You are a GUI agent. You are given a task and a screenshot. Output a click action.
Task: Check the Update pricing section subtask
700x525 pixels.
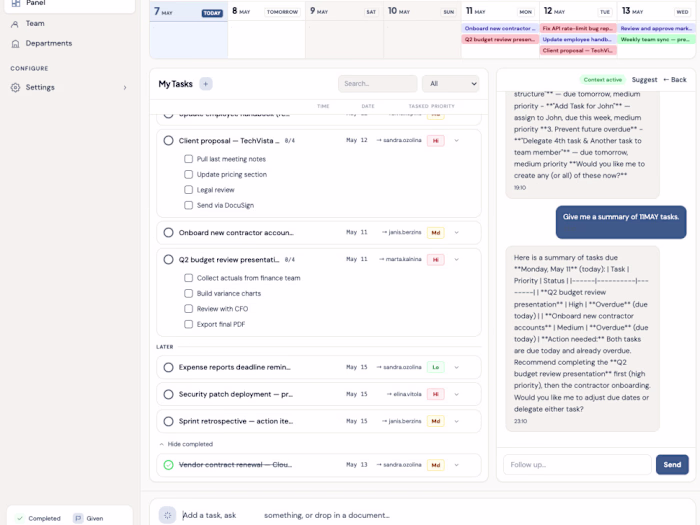click(188, 175)
